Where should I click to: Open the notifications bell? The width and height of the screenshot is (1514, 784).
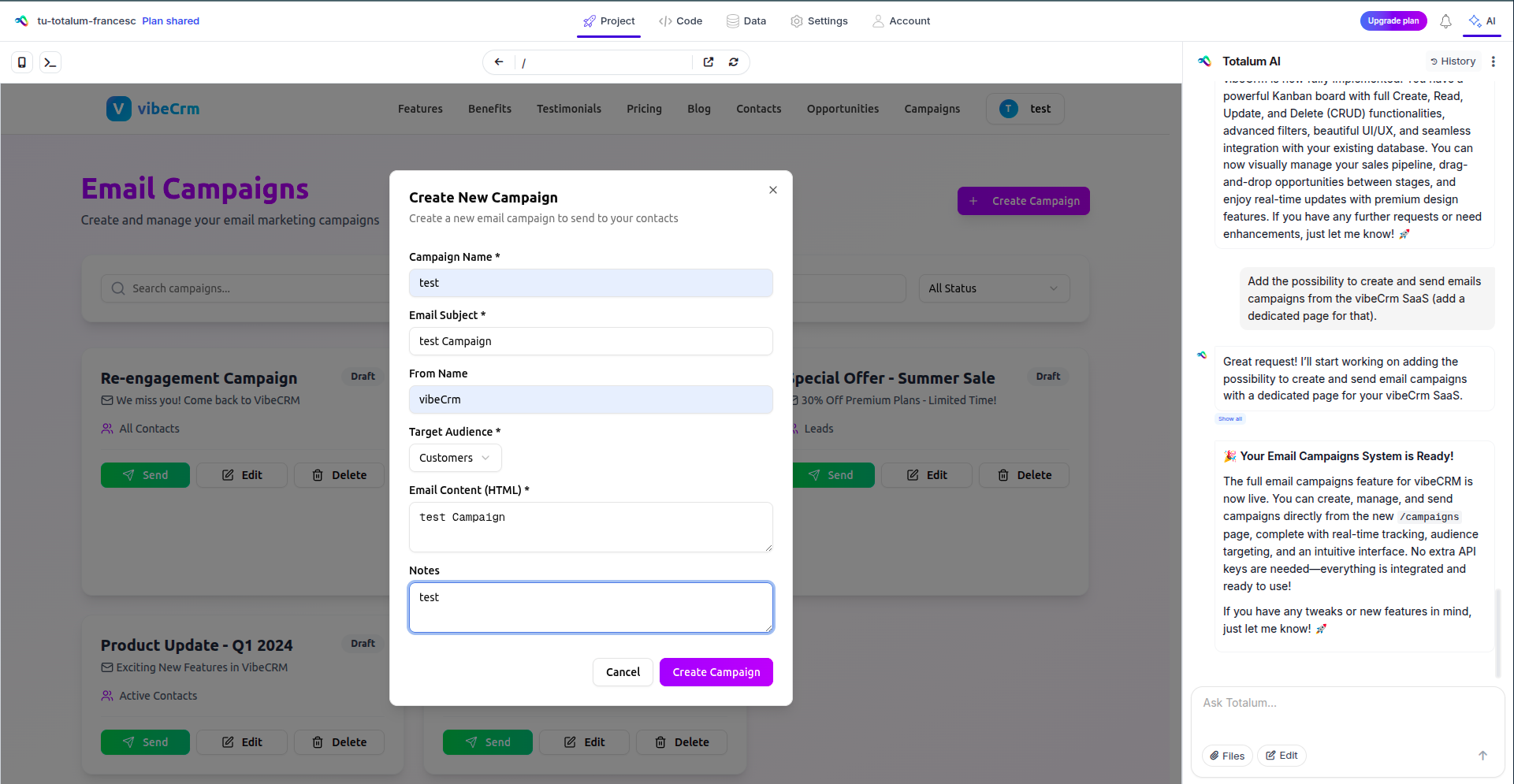tap(1445, 21)
